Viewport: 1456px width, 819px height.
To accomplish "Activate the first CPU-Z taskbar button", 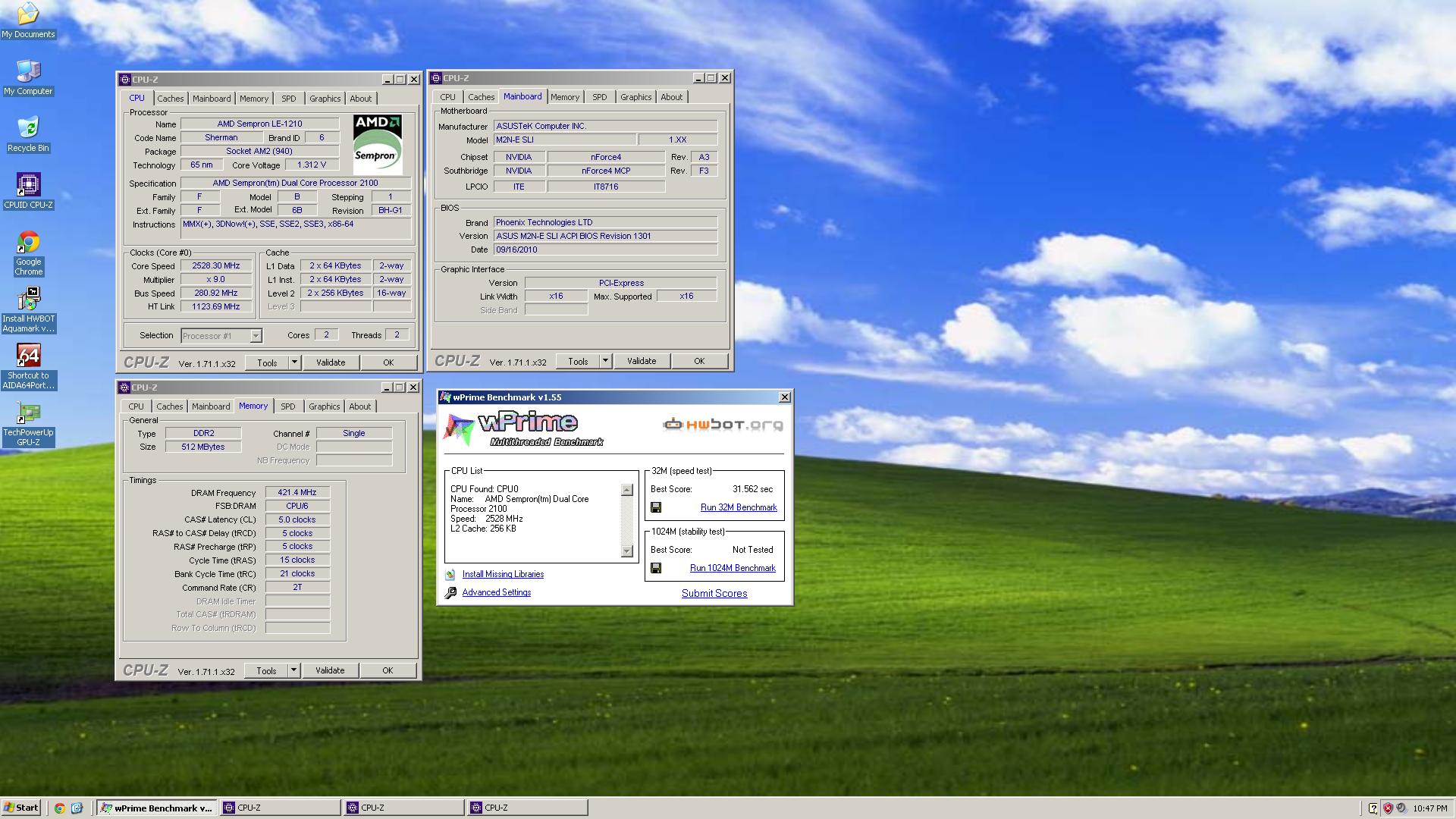I will click(281, 808).
